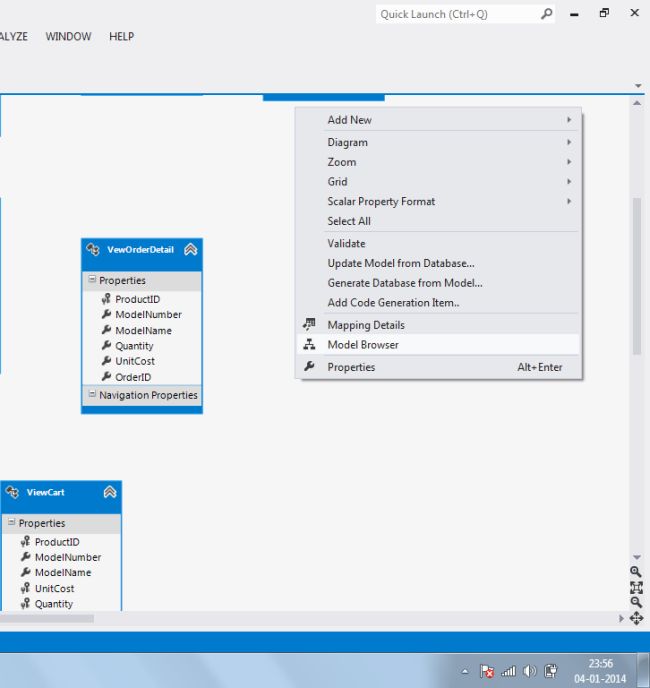Expand the Add New submenu arrow
Image resolution: width=650 pixels, height=688 pixels.
click(x=569, y=119)
